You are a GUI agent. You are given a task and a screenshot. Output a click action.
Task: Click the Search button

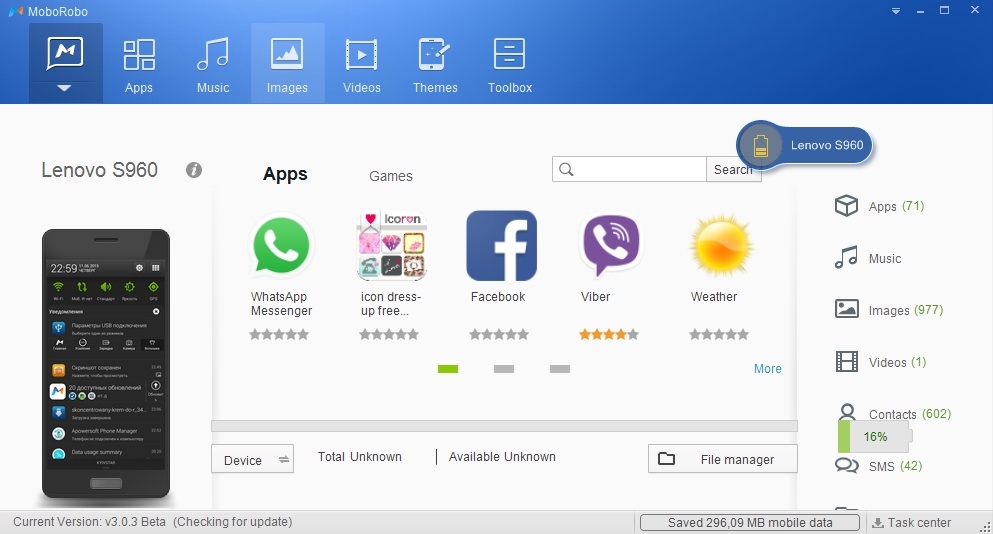click(733, 169)
